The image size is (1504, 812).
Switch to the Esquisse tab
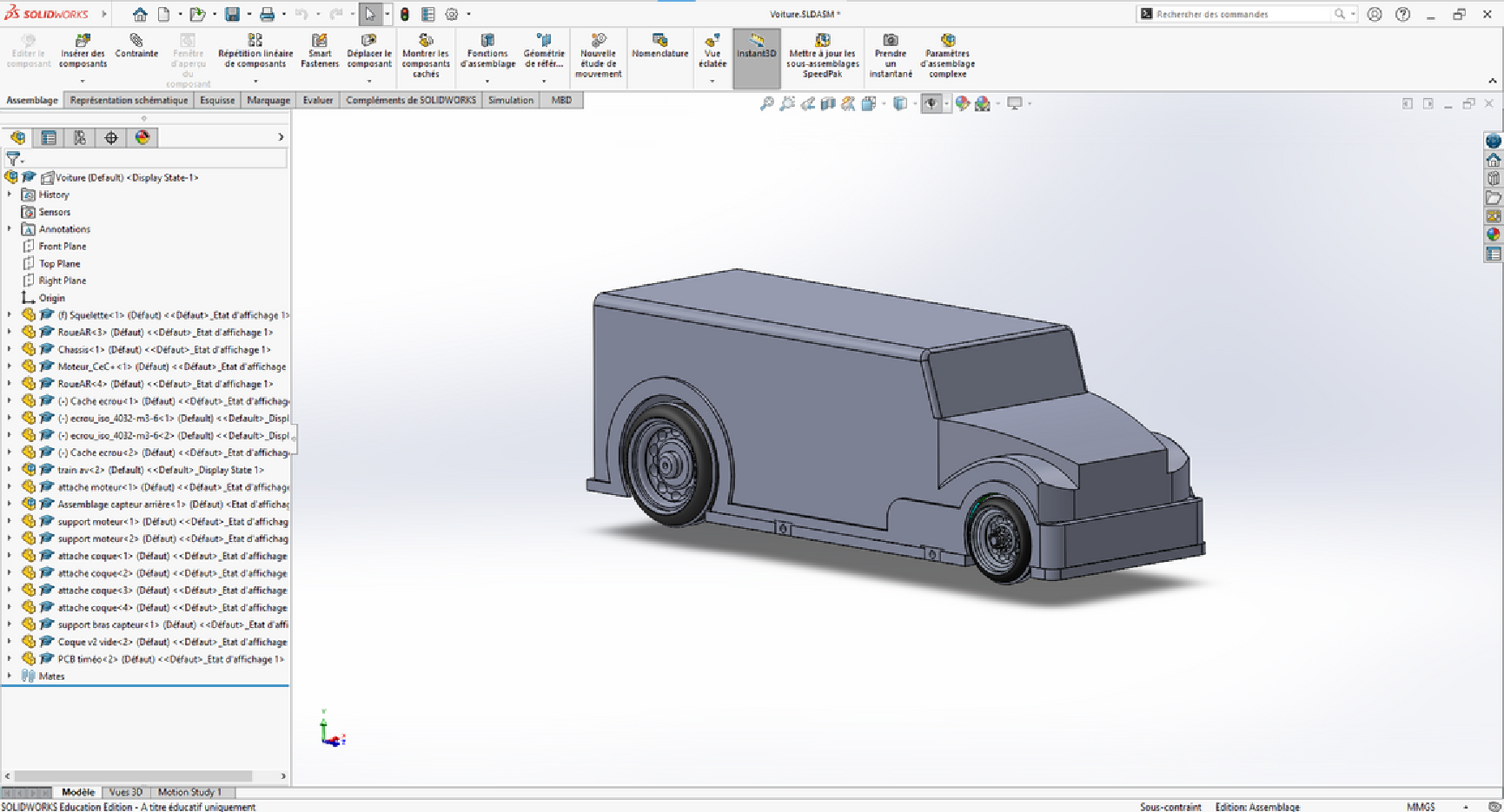(217, 100)
